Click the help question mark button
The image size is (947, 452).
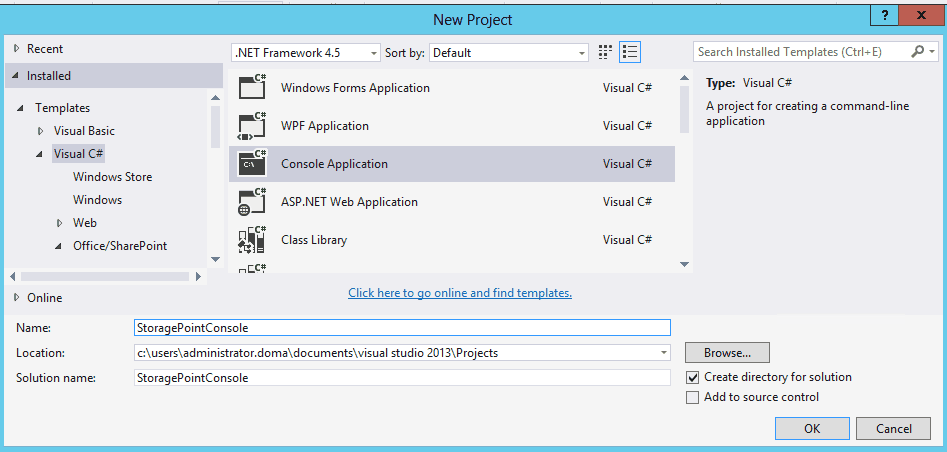pyautogui.click(x=883, y=16)
